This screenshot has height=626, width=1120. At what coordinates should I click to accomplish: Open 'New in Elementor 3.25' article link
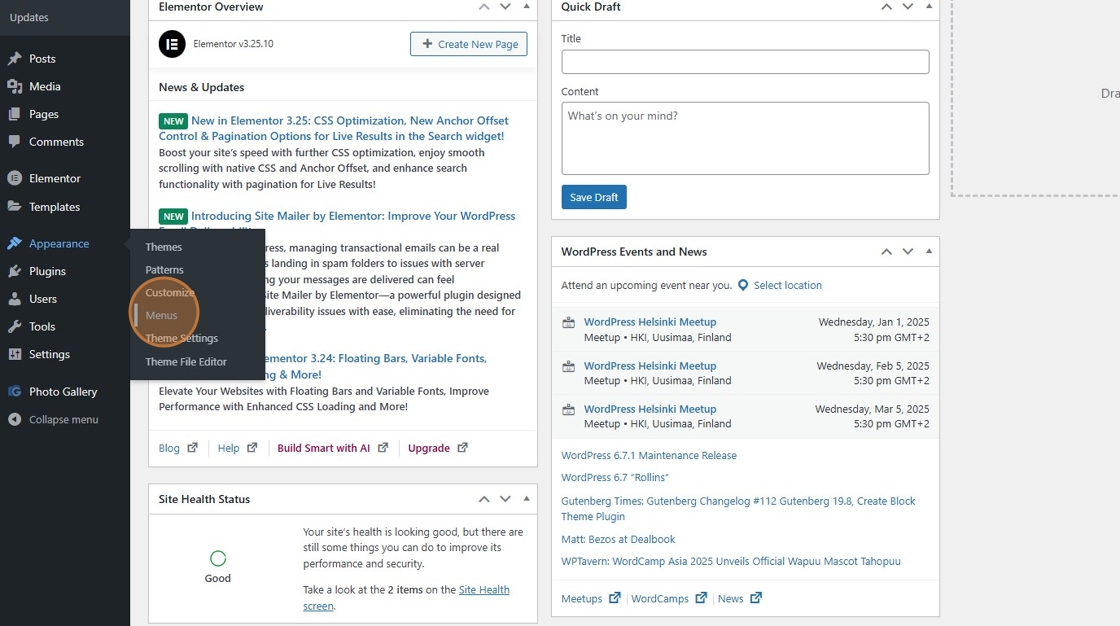point(334,129)
